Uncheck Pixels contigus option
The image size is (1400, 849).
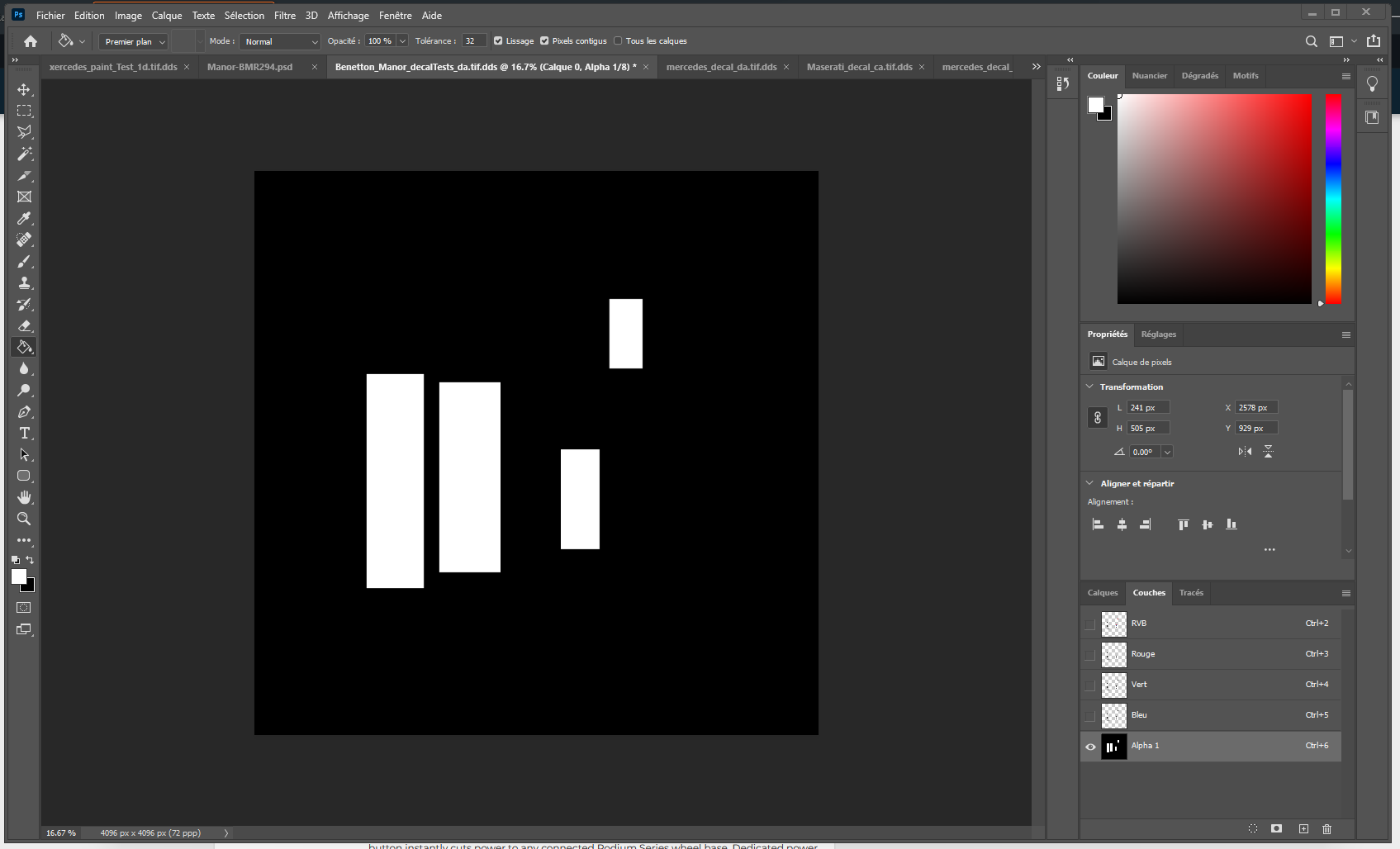pyautogui.click(x=544, y=41)
